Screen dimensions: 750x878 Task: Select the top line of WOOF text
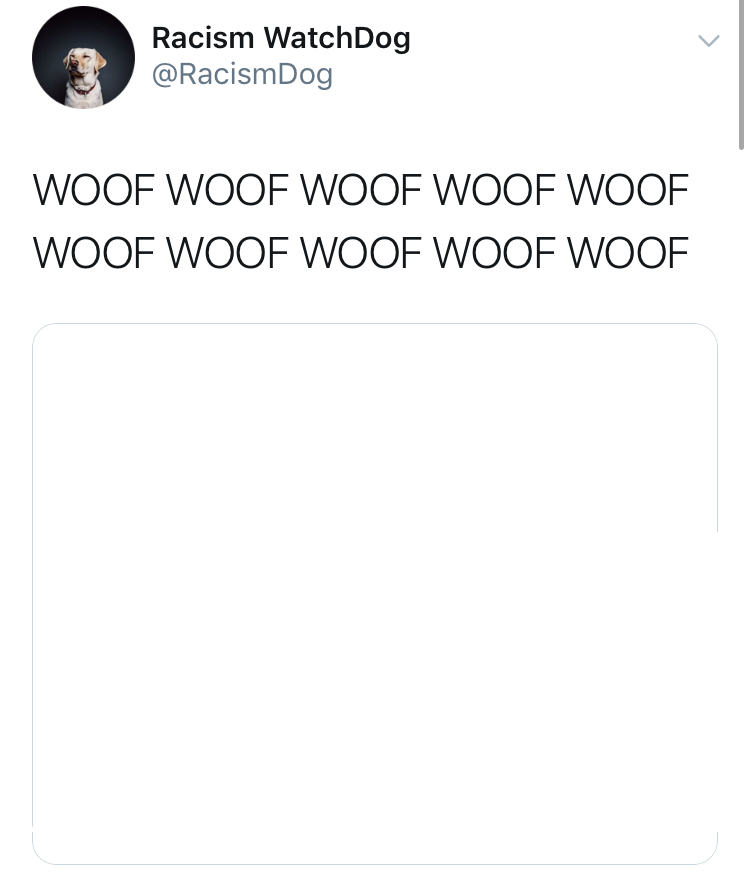tap(361, 190)
